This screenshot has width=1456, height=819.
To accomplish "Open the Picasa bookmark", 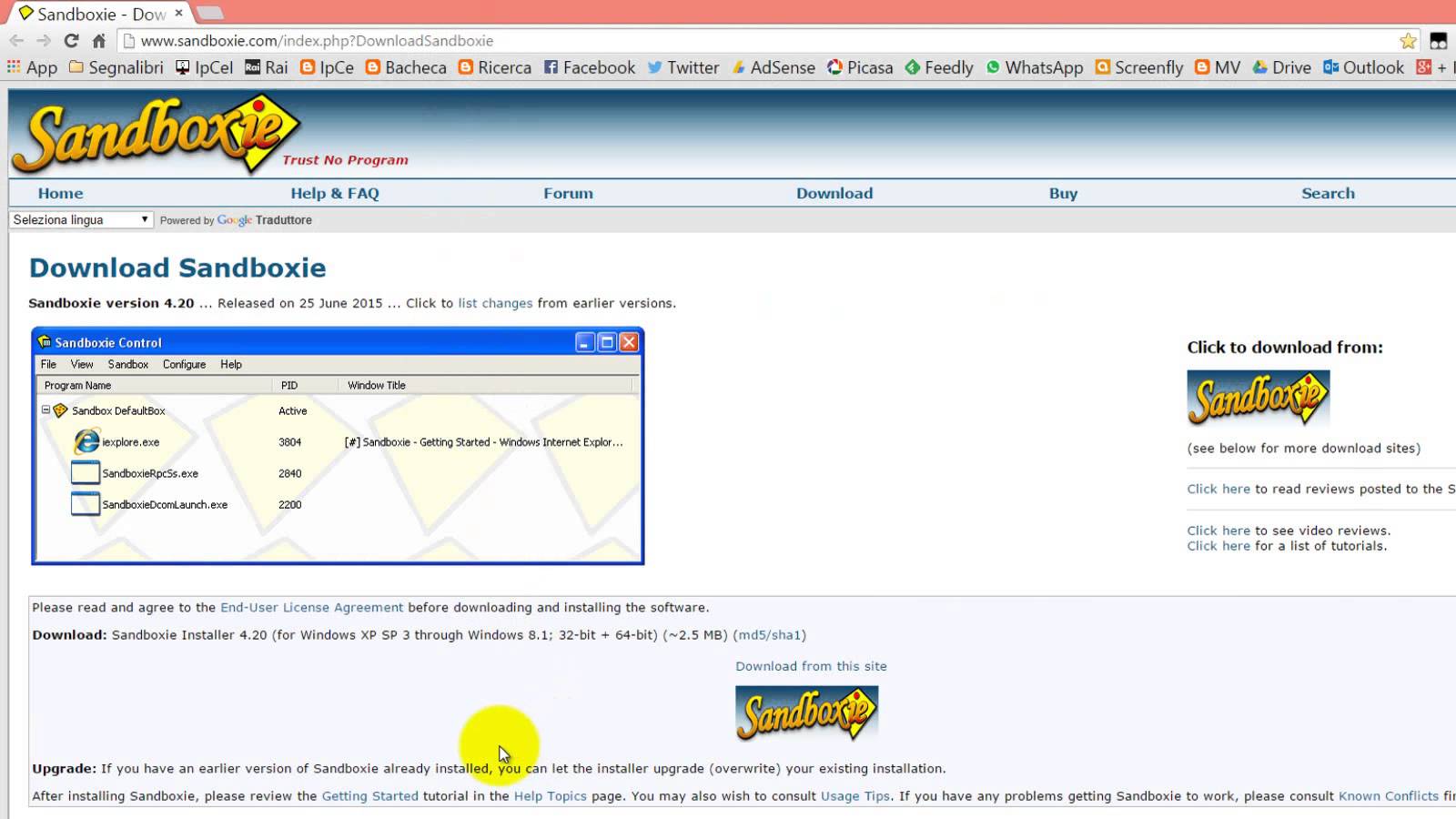I will [x=860, y=67].
